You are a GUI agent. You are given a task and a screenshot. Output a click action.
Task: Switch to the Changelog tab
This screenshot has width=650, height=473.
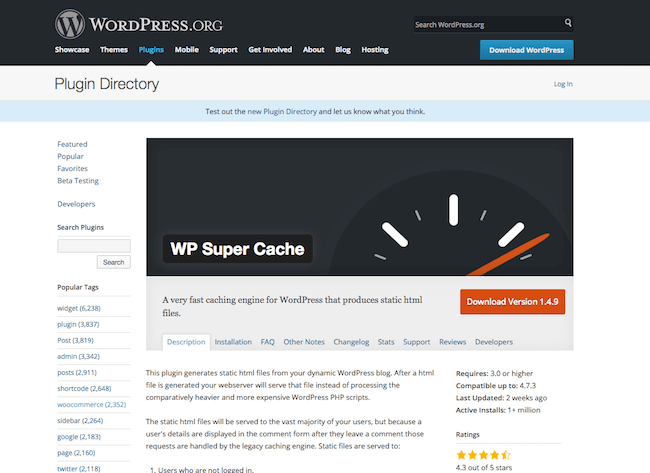[351, 342]
